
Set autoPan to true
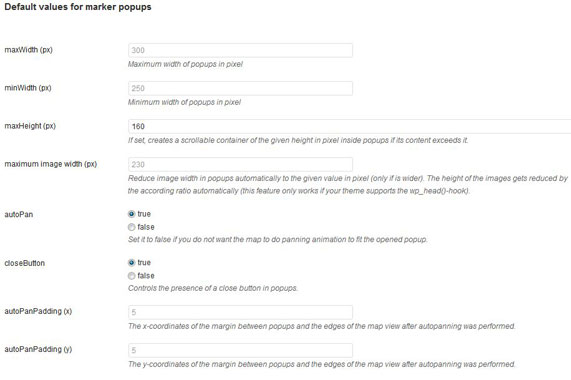pyautogui.click(x=131, y=214)
